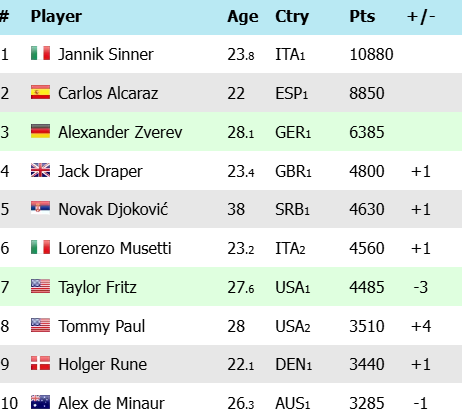462x416 pixels.
Task: Sort table by the Age column header
Action: [243, 16]
